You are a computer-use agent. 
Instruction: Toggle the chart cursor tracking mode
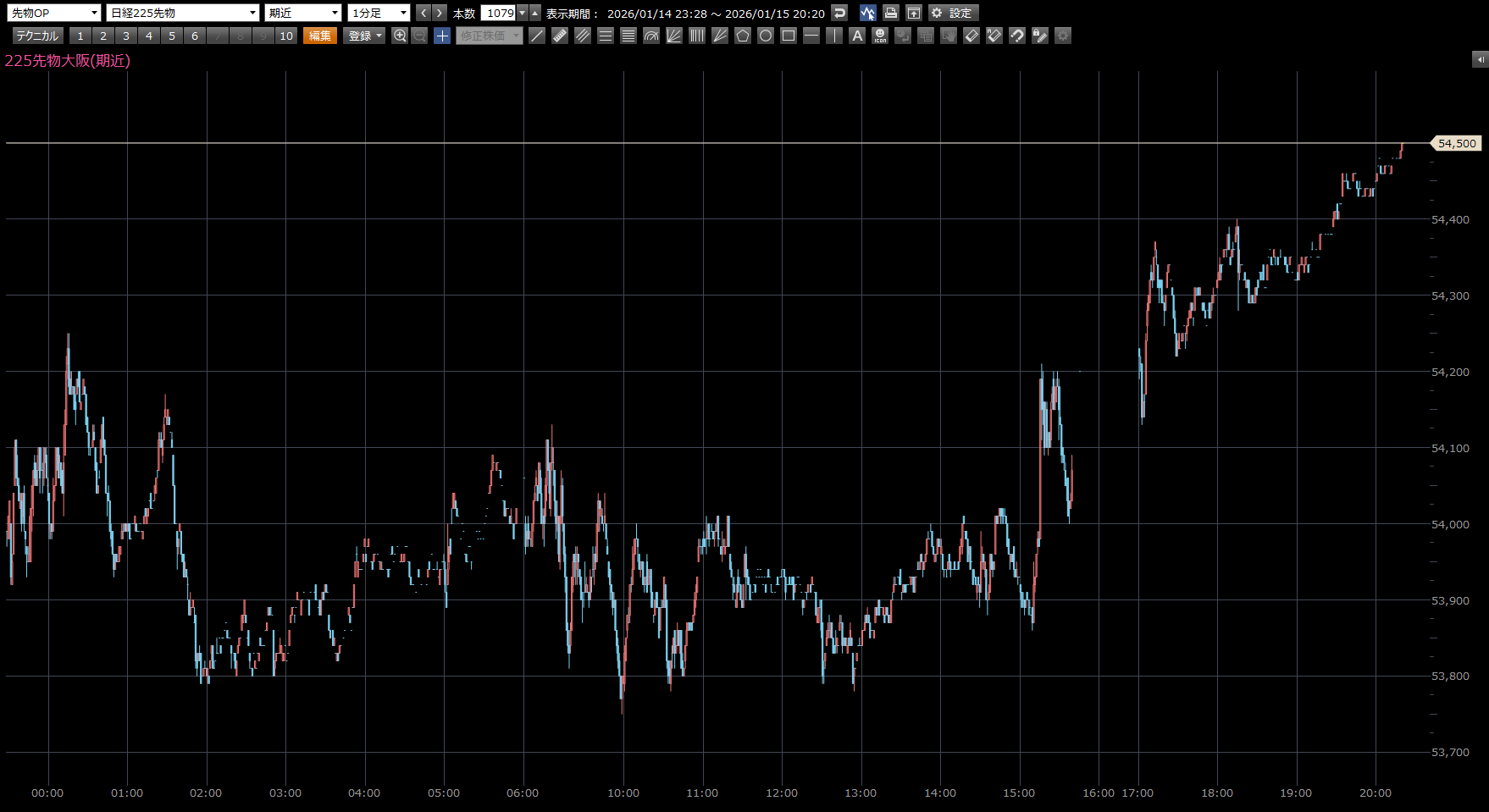[x=867, y=13]
